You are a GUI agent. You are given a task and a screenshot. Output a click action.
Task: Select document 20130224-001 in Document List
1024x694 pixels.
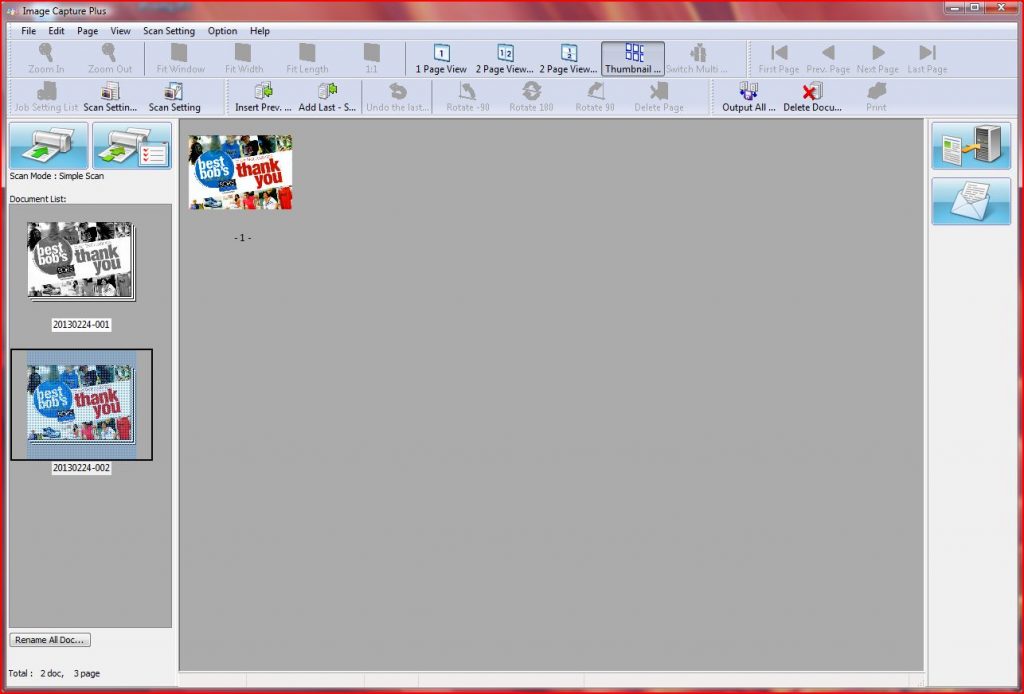click(x=80, y=261)
